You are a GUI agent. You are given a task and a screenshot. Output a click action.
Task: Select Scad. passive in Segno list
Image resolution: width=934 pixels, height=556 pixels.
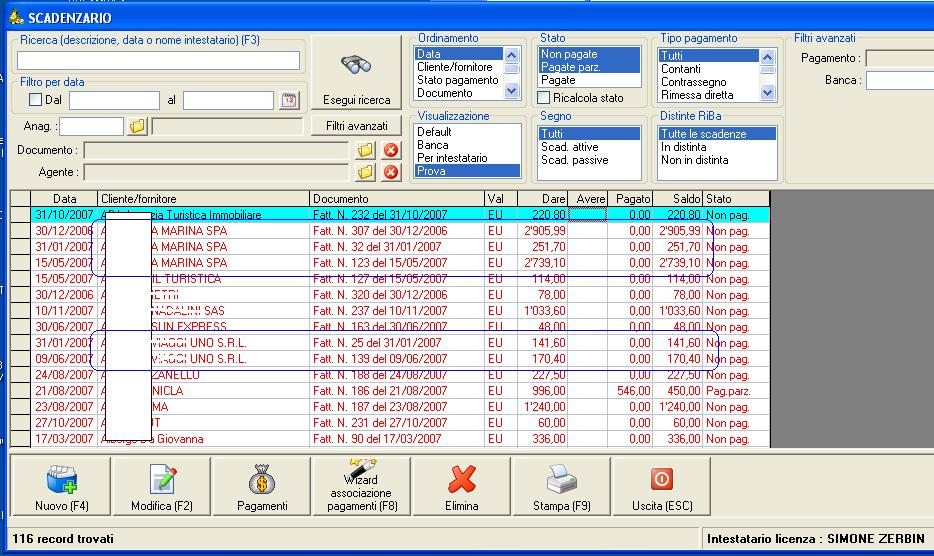coord(589,160)
